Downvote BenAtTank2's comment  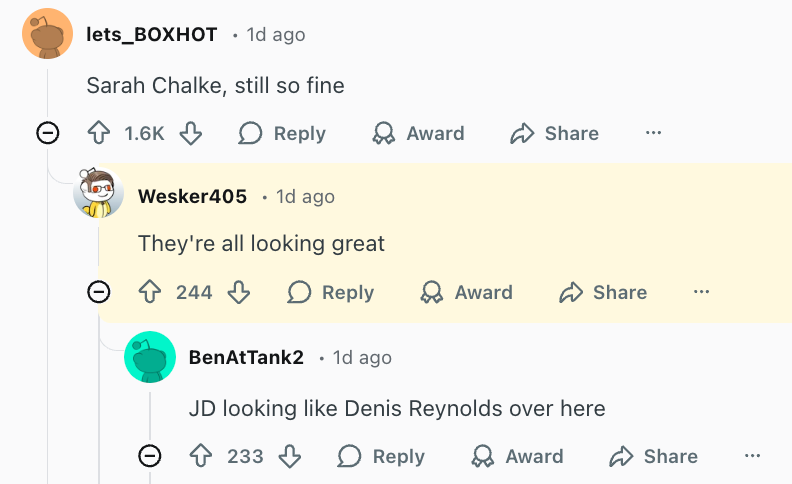point(289,456)
